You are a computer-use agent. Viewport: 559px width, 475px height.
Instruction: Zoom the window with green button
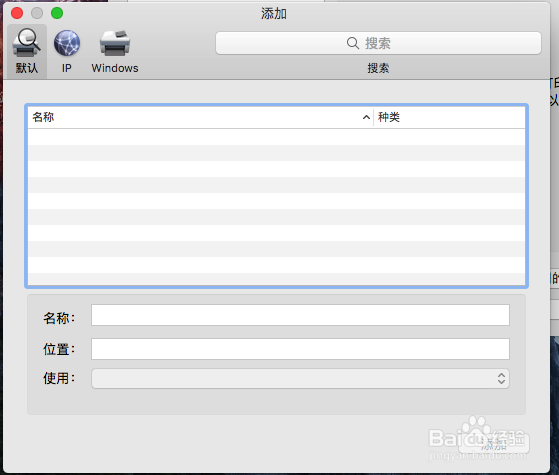(x=57, y=13)
